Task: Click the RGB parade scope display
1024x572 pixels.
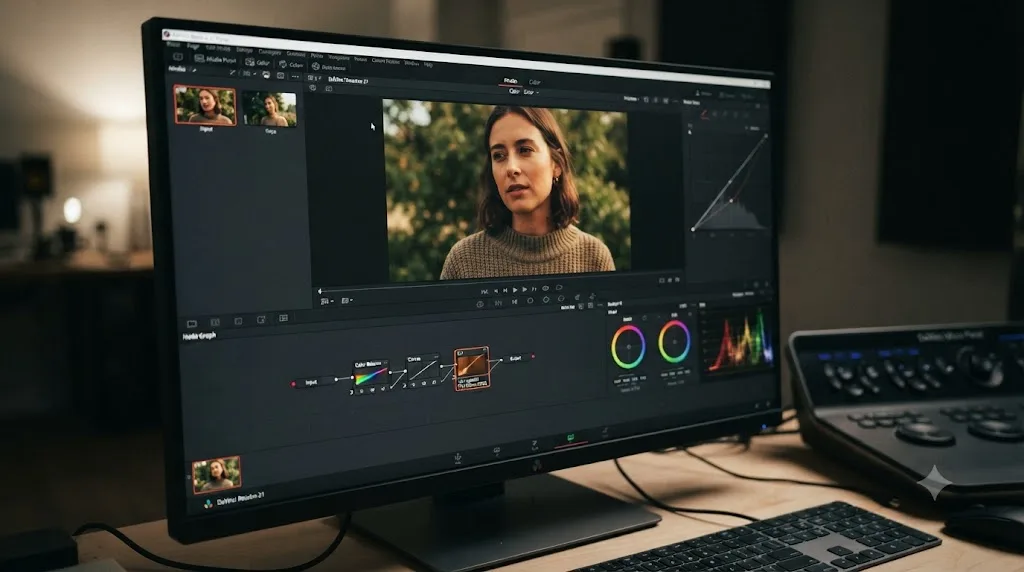Action: (739, 340)
